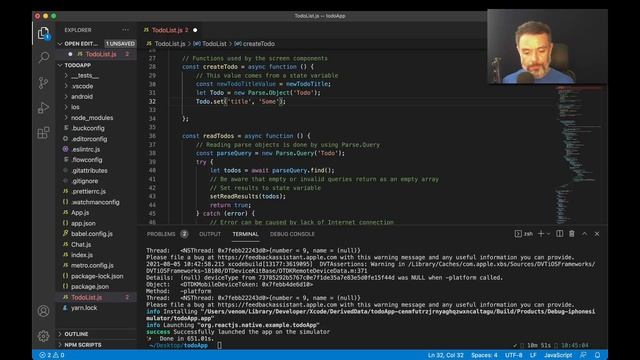Screen dimensions: 640x360
Task: Click the feedback icon in status bar
Action: coord(584,355)
